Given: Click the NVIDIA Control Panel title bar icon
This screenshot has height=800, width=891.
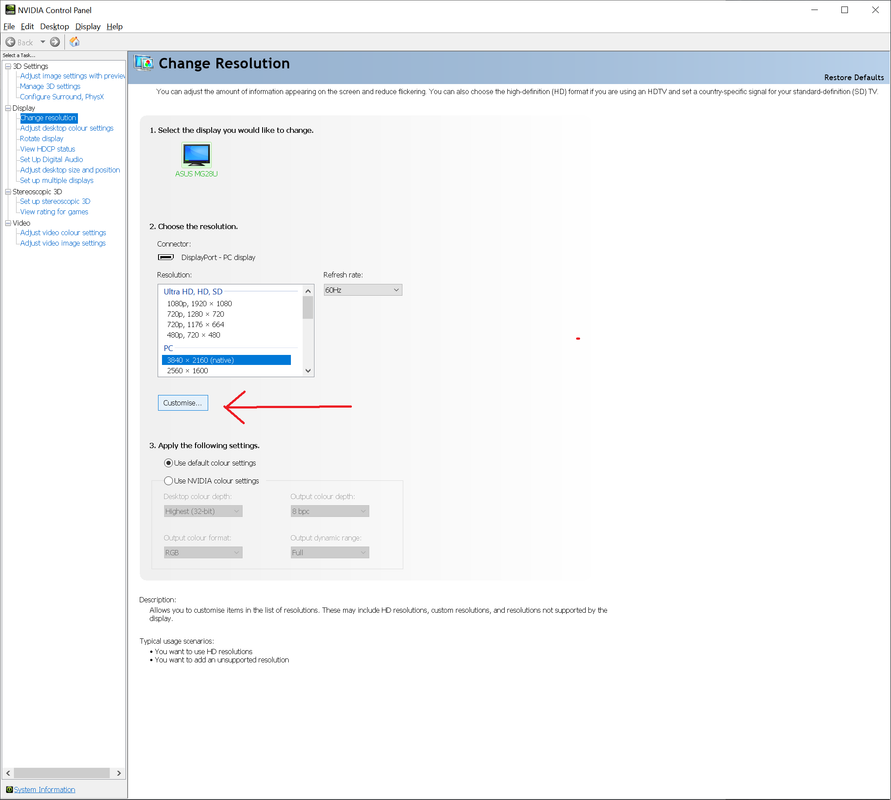Looking at the screenshot, I should tap(10, 10).
